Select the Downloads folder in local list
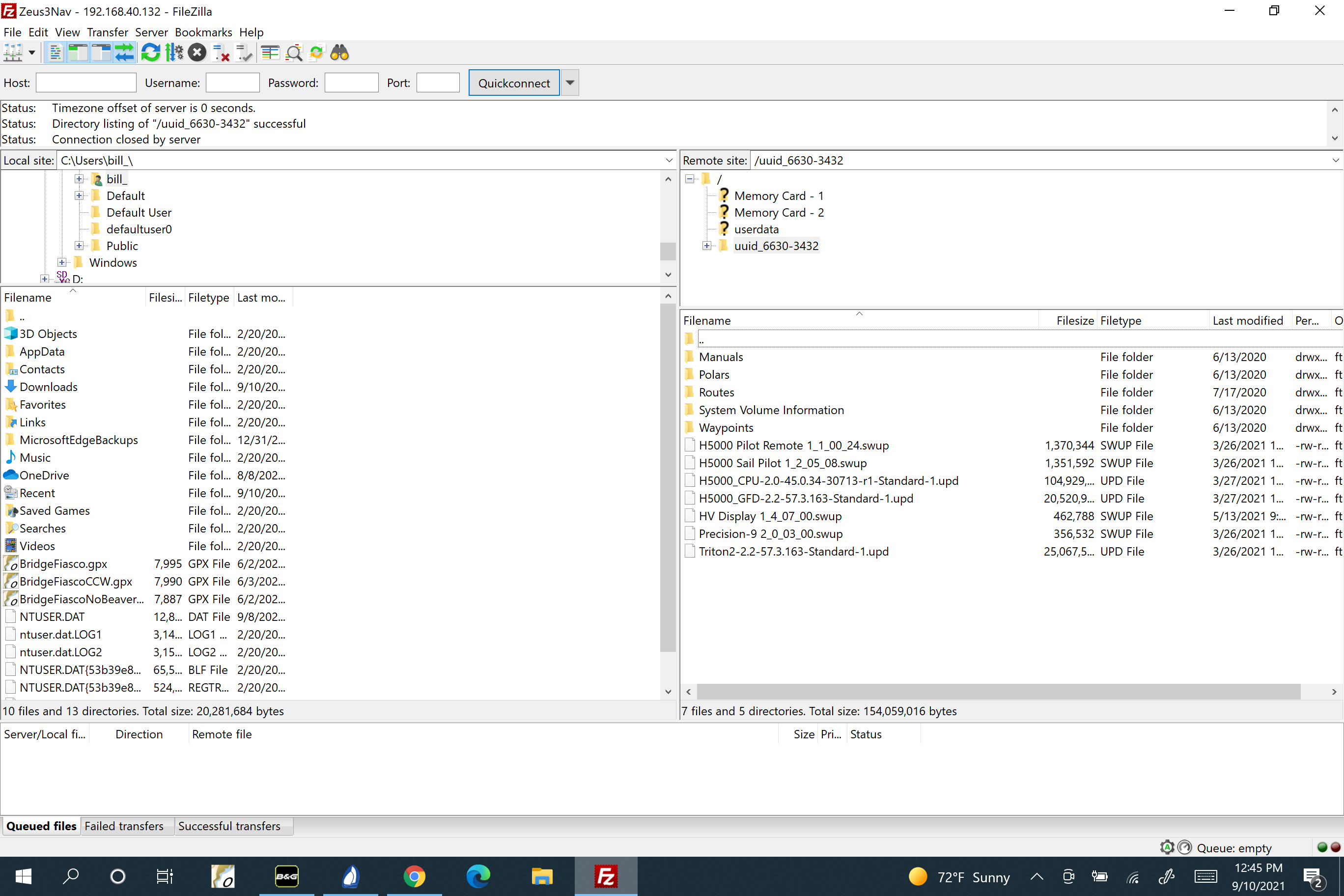The width and height of the screenshot is (1344, 896). [49, 387]
